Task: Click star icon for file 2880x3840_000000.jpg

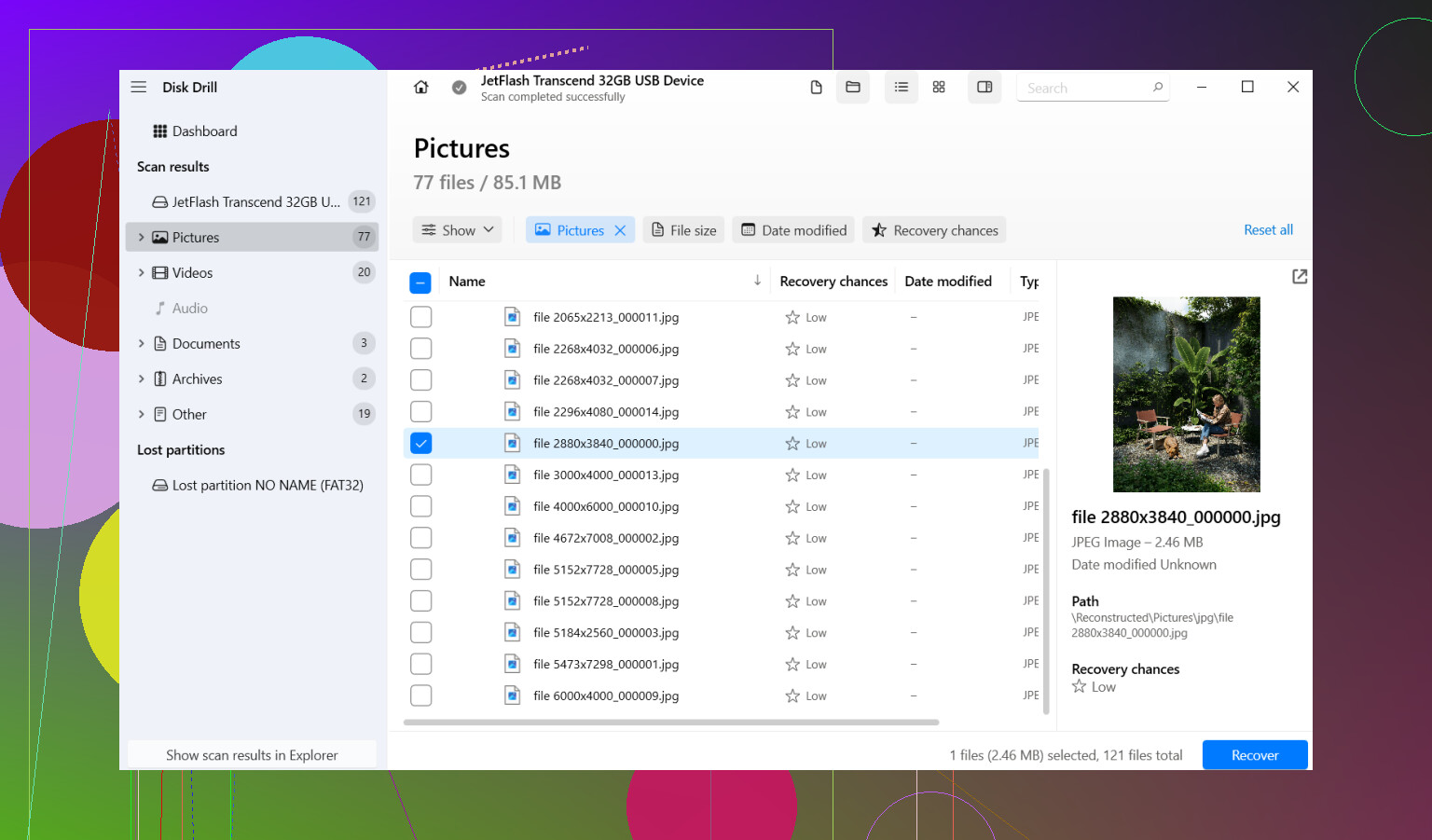Action: [x=792, y=444]
